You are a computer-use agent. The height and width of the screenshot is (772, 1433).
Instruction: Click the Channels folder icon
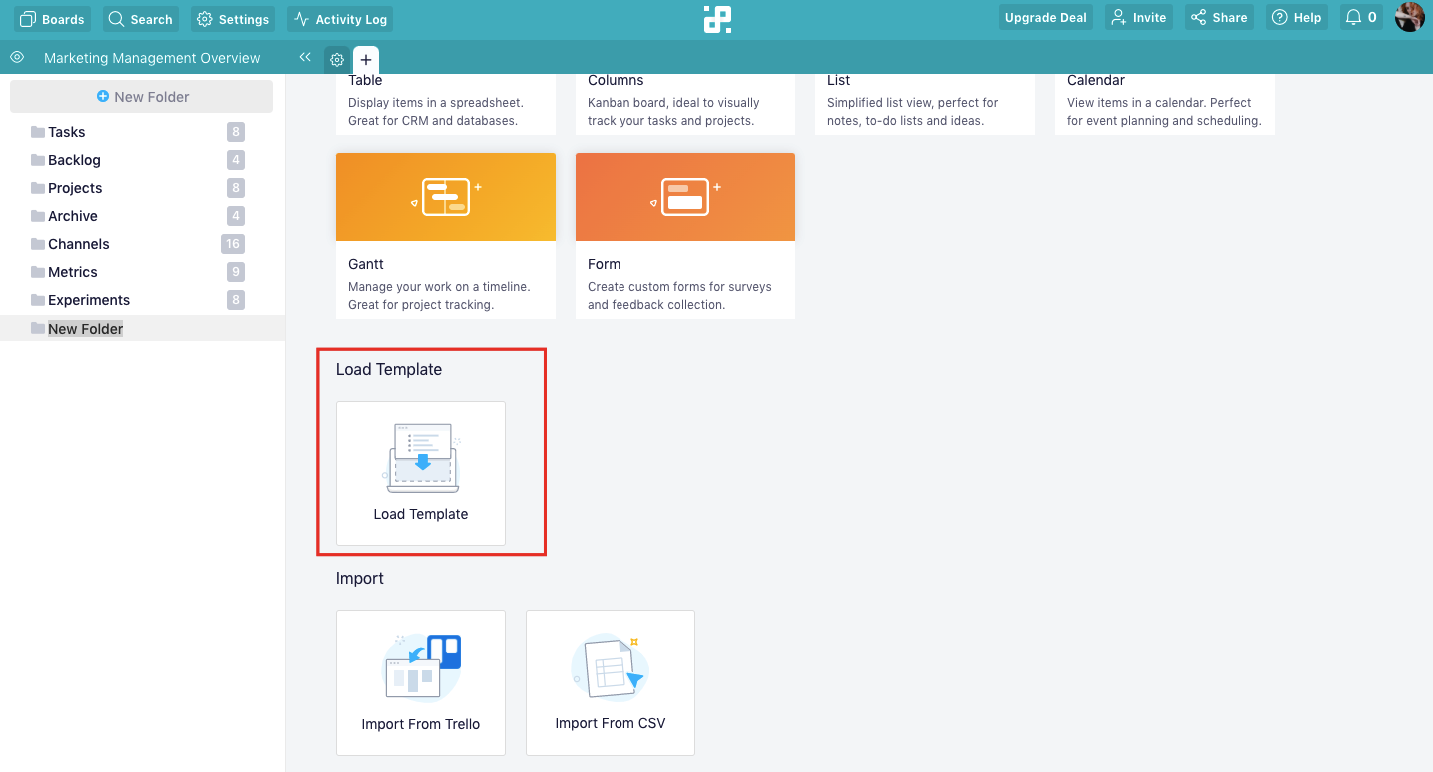pyautogui.click(x=38, y=244)
